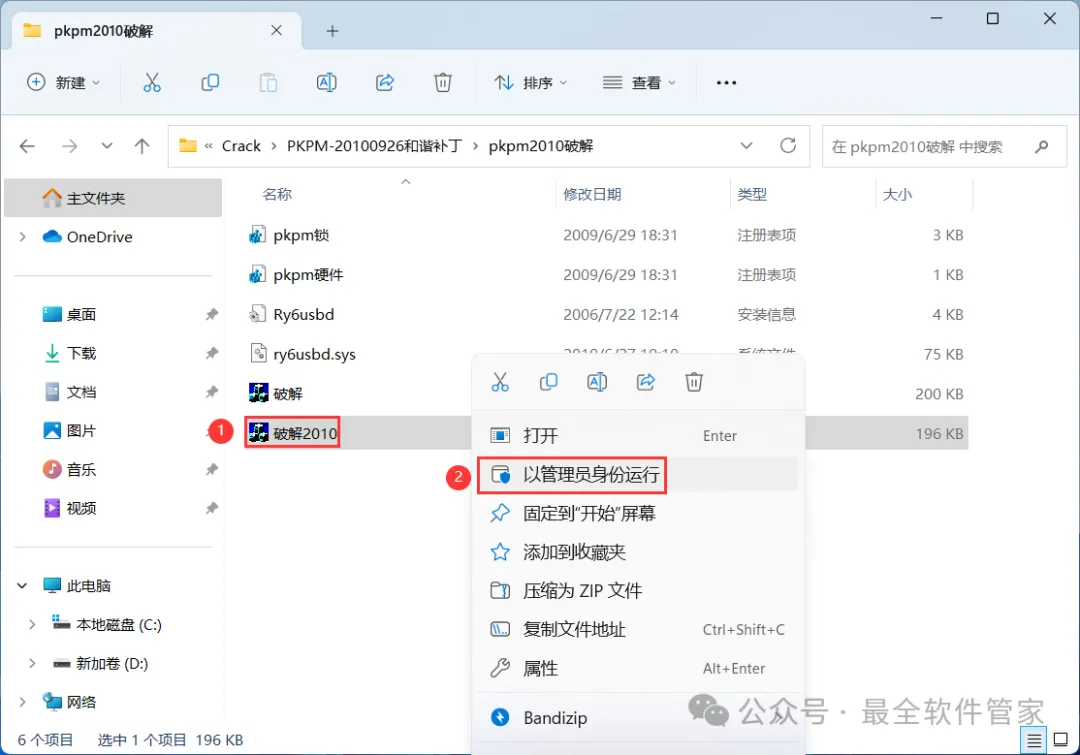The width and height of the screenshot is (1080, 755).
Task: Open the 排序 sort dropdown
Action: tap(530, 83)
